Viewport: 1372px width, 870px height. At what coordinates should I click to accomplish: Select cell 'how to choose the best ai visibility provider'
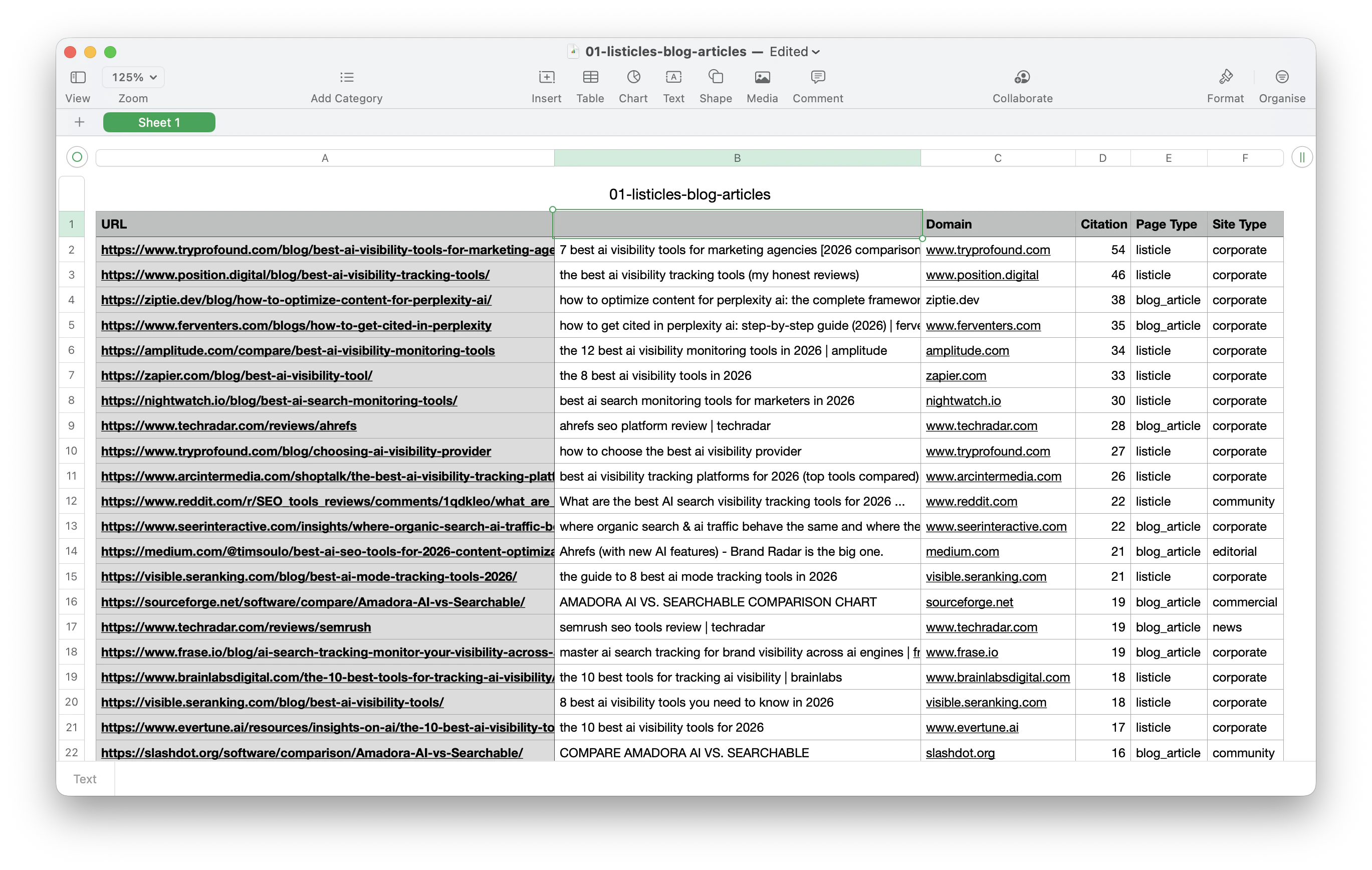pyautogui.click(x=737, y=451)
